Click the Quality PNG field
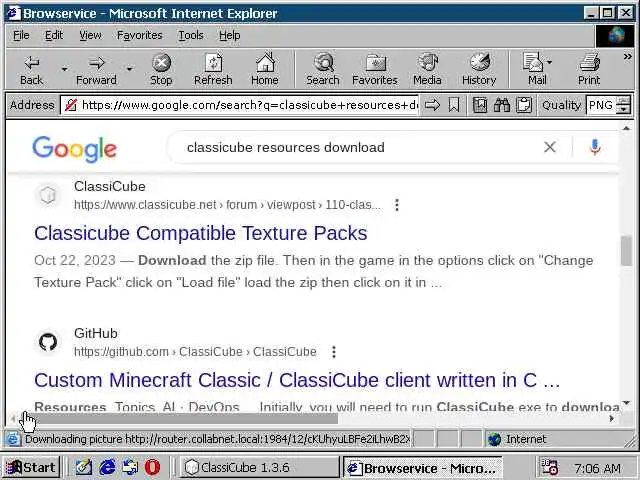 [x=600, y=105]
